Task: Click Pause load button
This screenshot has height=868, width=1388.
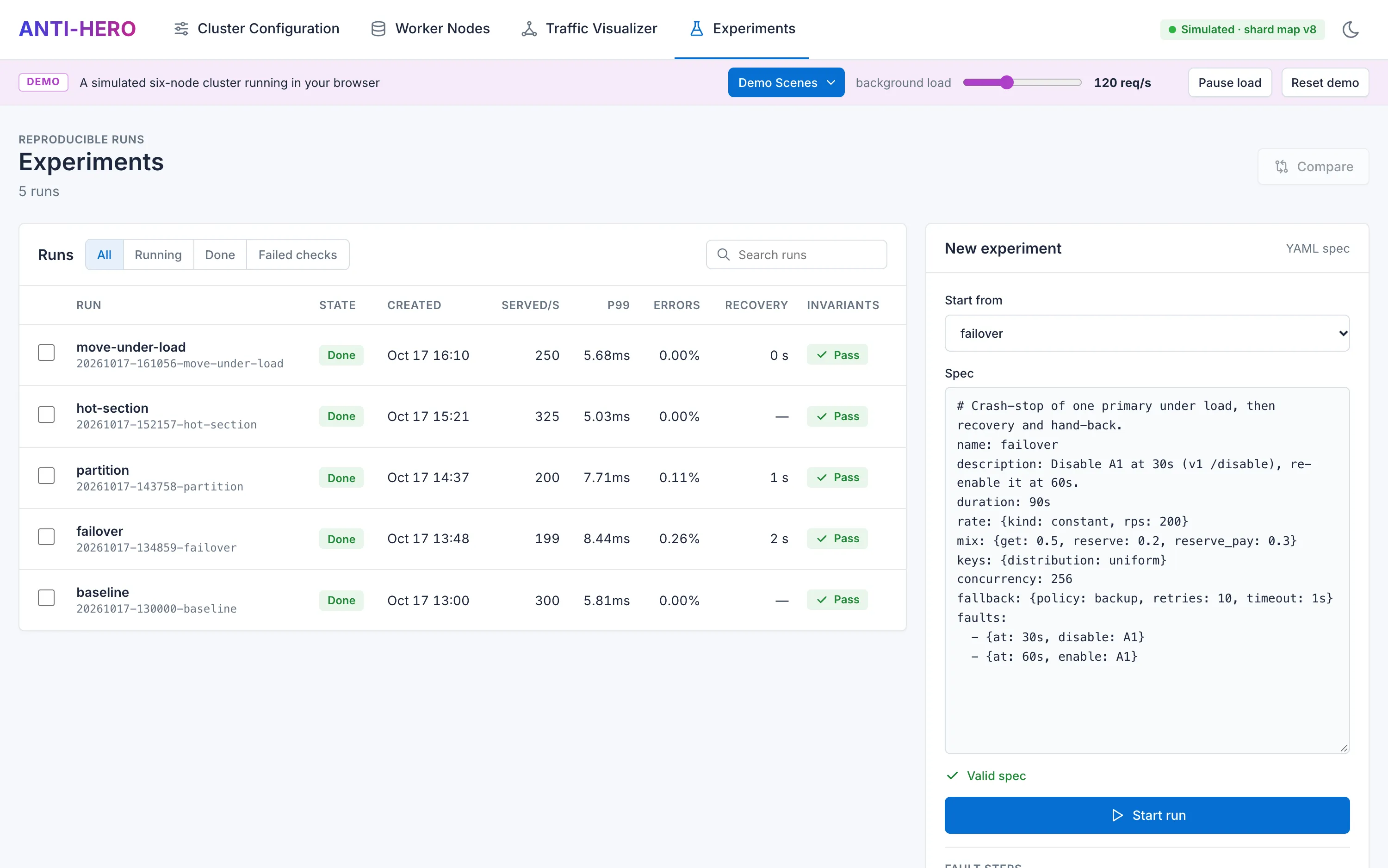Action: pos(1230,83)
